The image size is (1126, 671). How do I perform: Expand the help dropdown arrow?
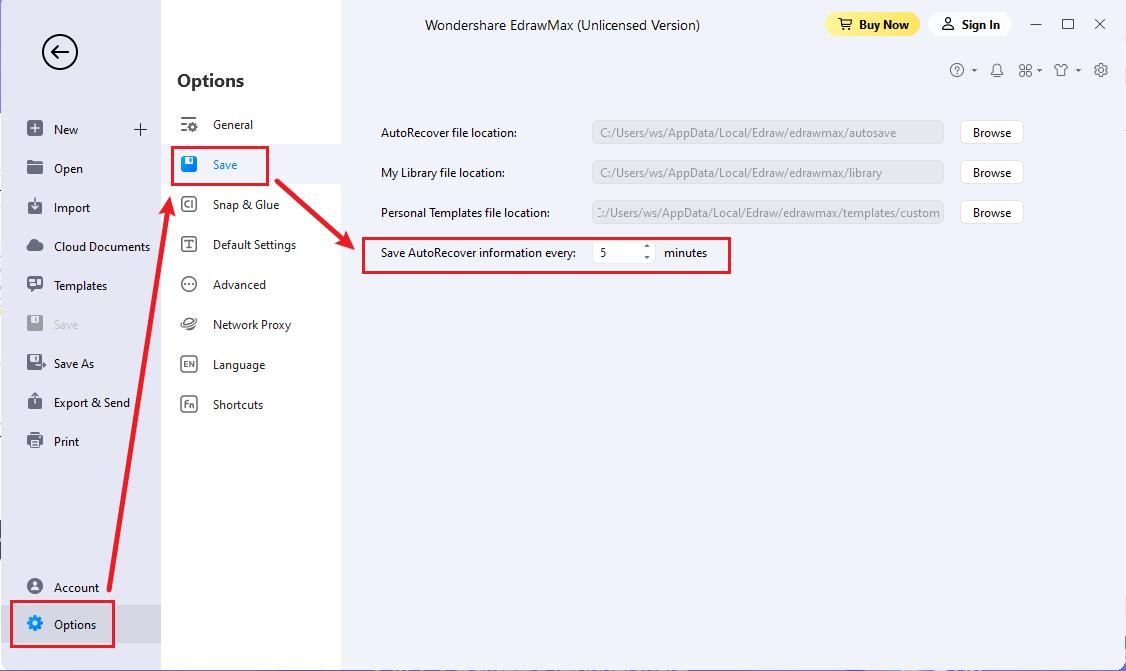point(974,70)
